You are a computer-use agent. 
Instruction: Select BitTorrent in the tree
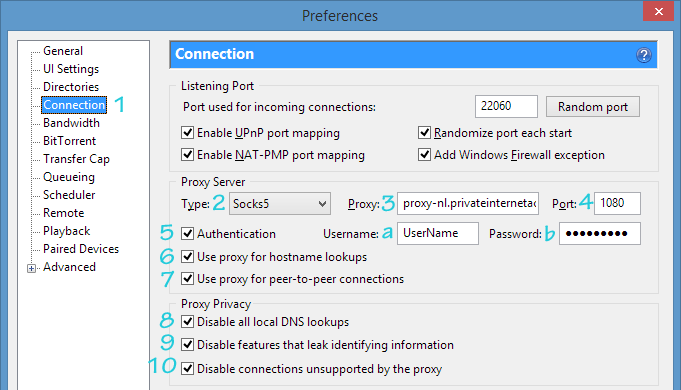(69, 141)
